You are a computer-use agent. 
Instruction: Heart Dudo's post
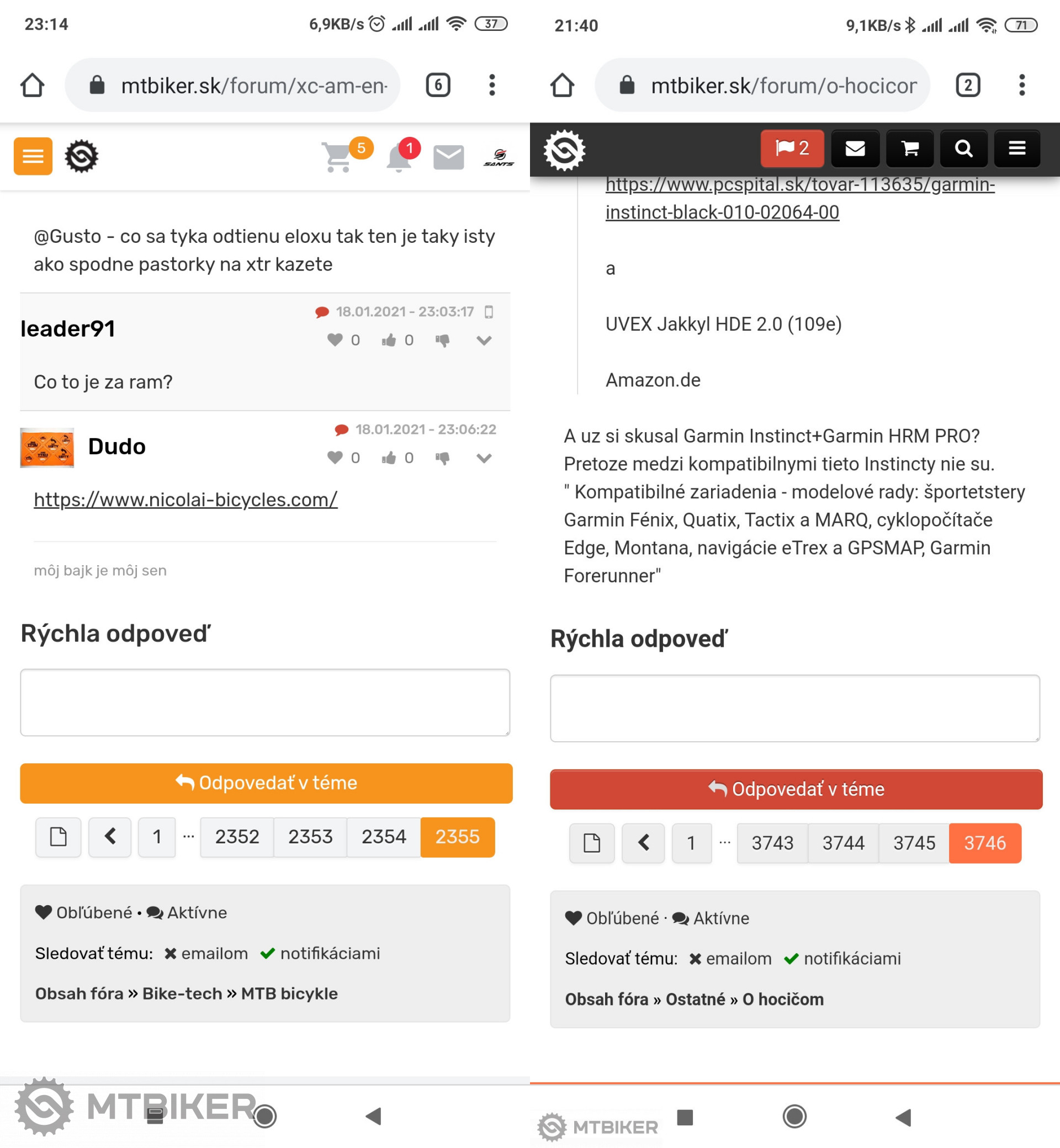click(x=335, y=458)
